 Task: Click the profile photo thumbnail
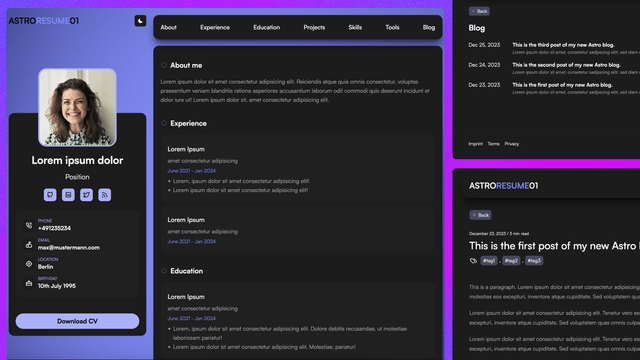(x=77, y=107)
